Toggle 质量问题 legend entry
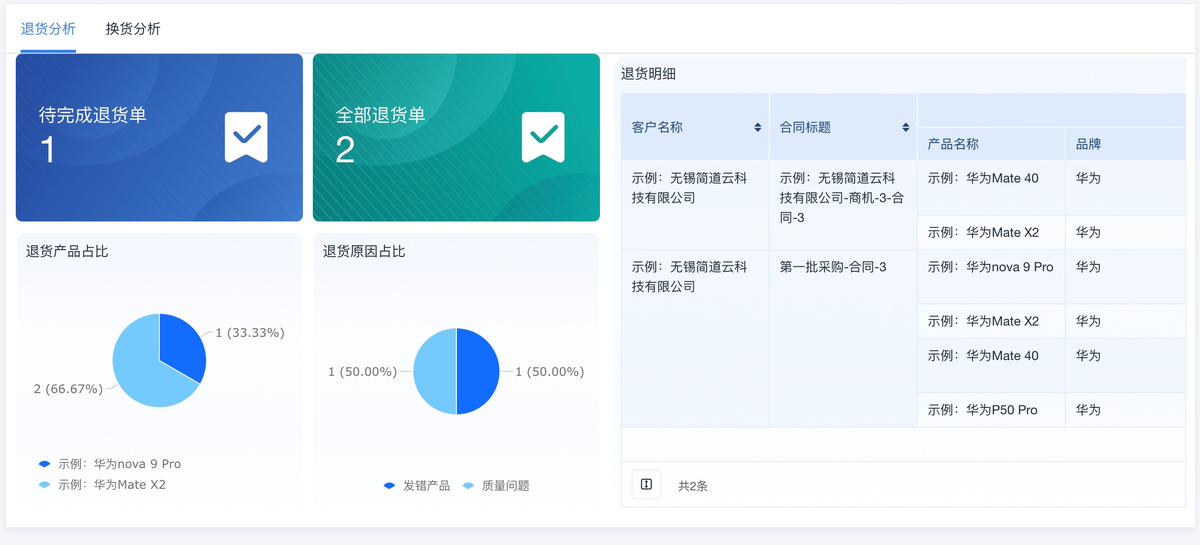Image resolution: width=1200 pixels, height=545 pixels. (x=496, y=486)
